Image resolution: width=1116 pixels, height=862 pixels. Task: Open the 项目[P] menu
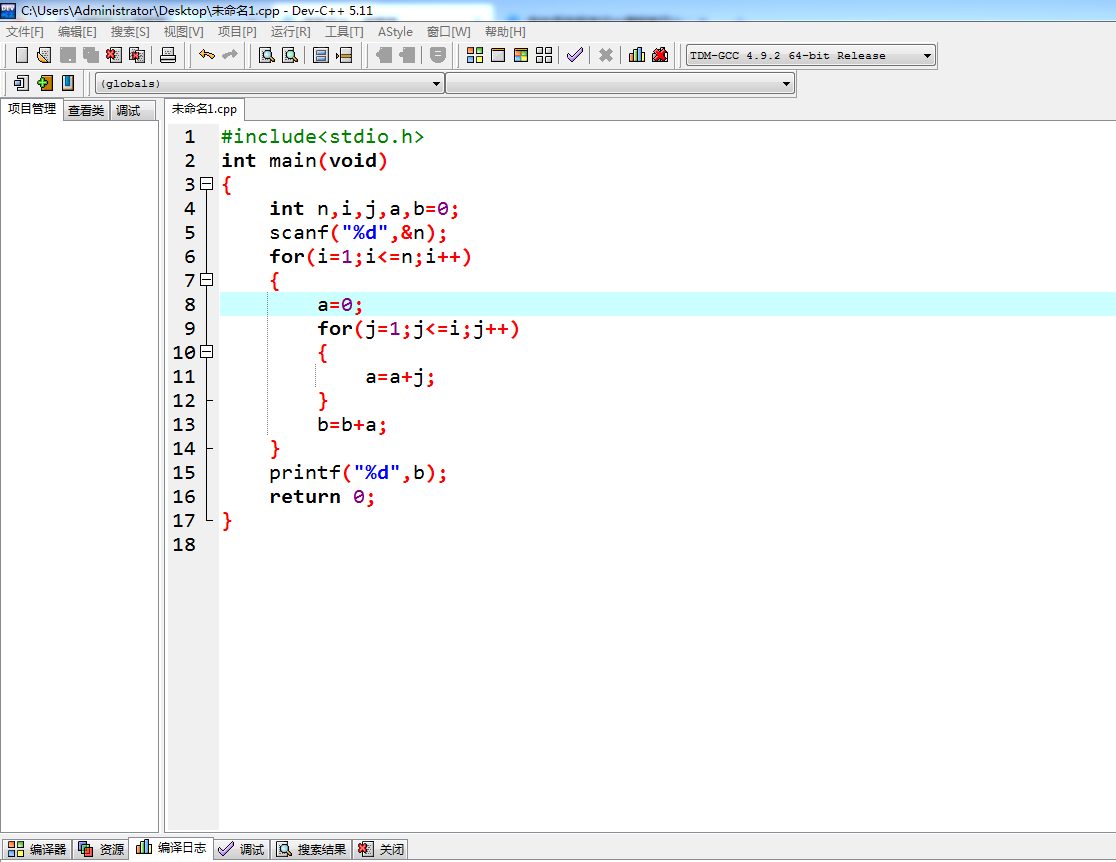point(237,31)
